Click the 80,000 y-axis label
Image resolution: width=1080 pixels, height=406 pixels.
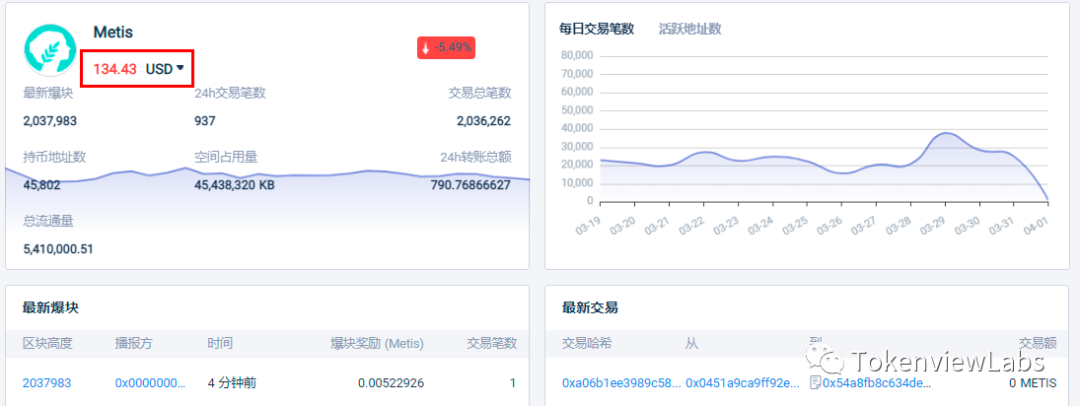[x=577, y=56]
